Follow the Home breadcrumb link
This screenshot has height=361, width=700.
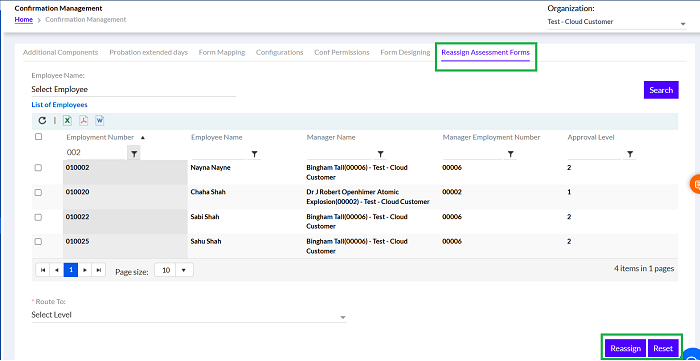pos(24,20)
